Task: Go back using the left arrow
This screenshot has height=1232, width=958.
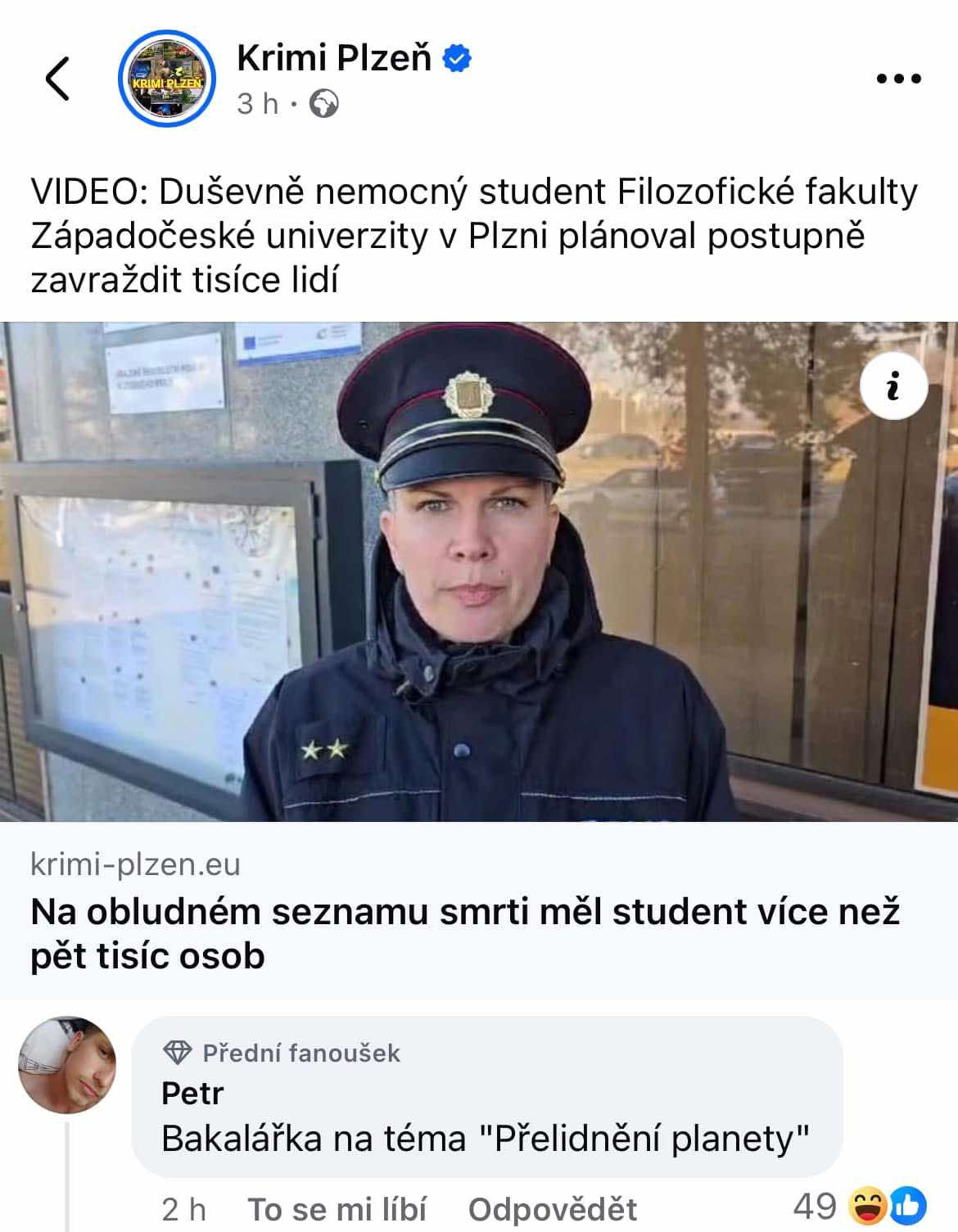Action: coord(57,79)
